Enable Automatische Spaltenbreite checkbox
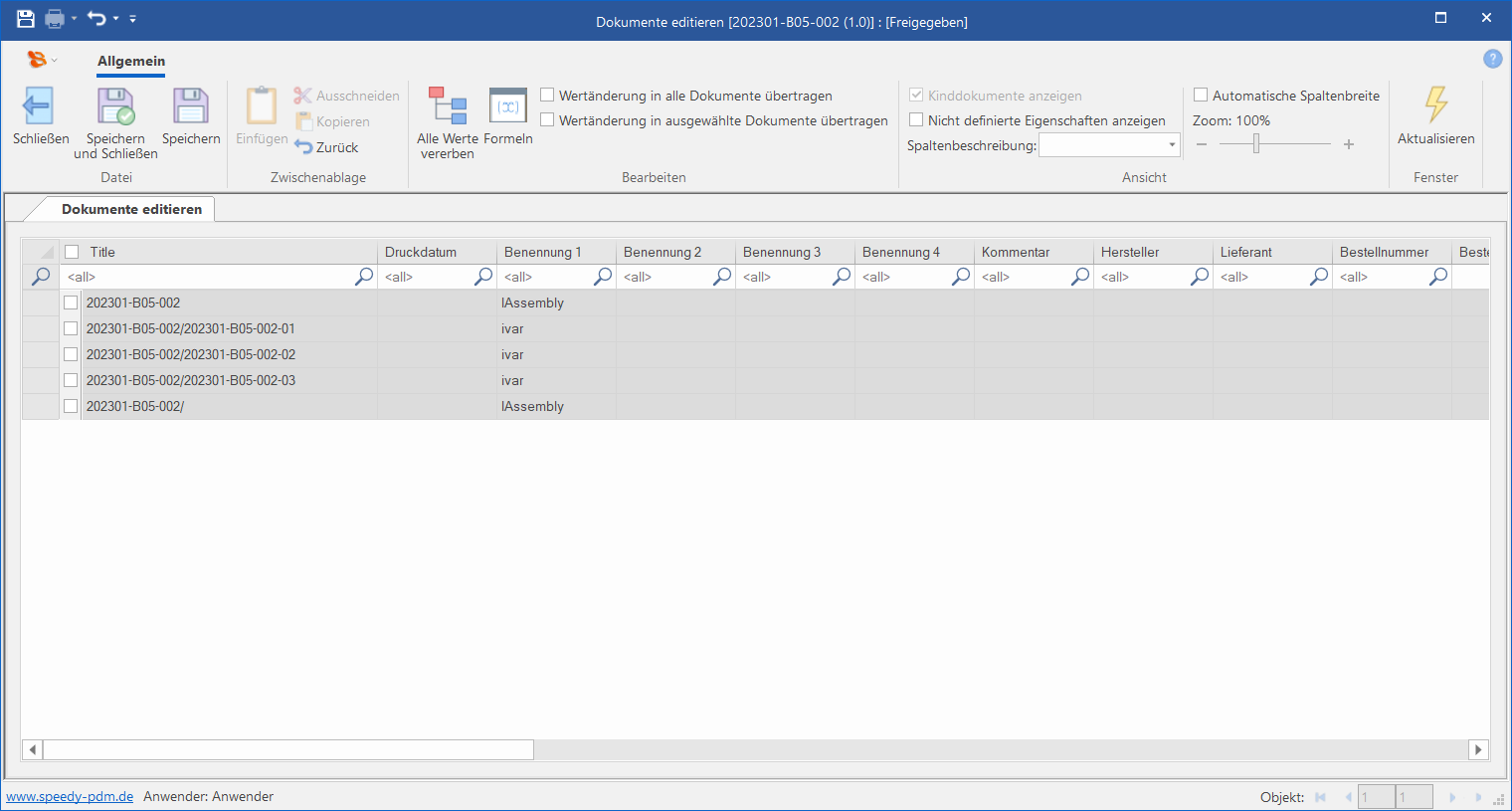The width and height of the screenshot is (1512, 811). tap(1201, 96)
